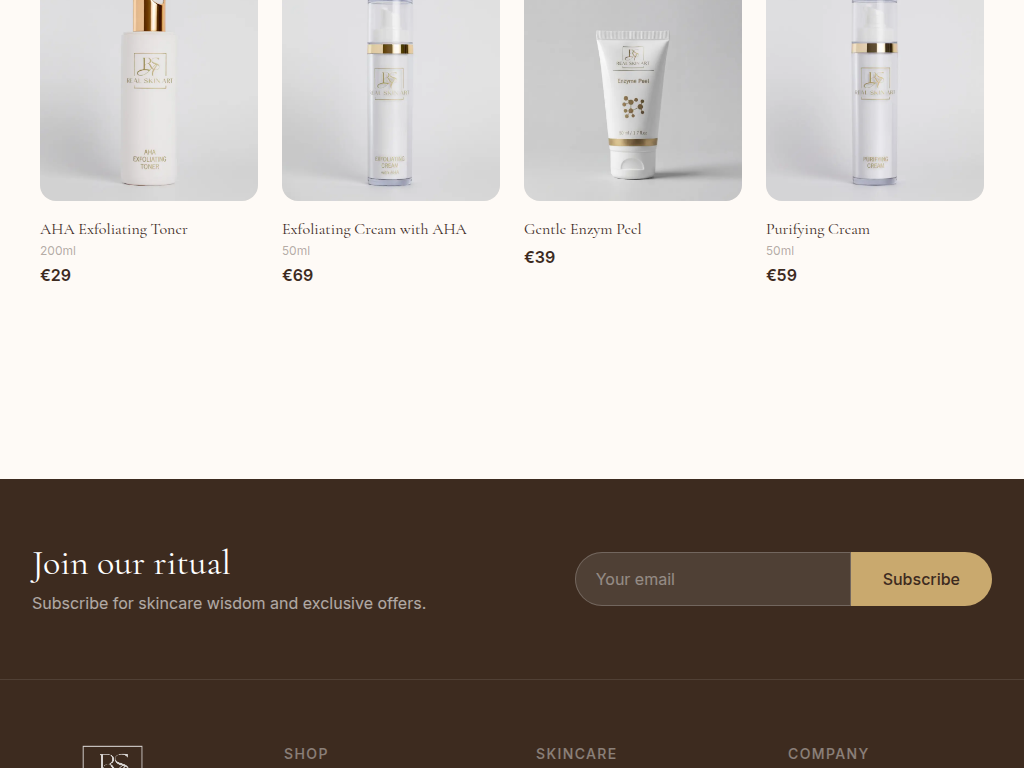Open the AHA Exfoliating Toner product image
1024x768 pixels.
click(x=149, y=100)
